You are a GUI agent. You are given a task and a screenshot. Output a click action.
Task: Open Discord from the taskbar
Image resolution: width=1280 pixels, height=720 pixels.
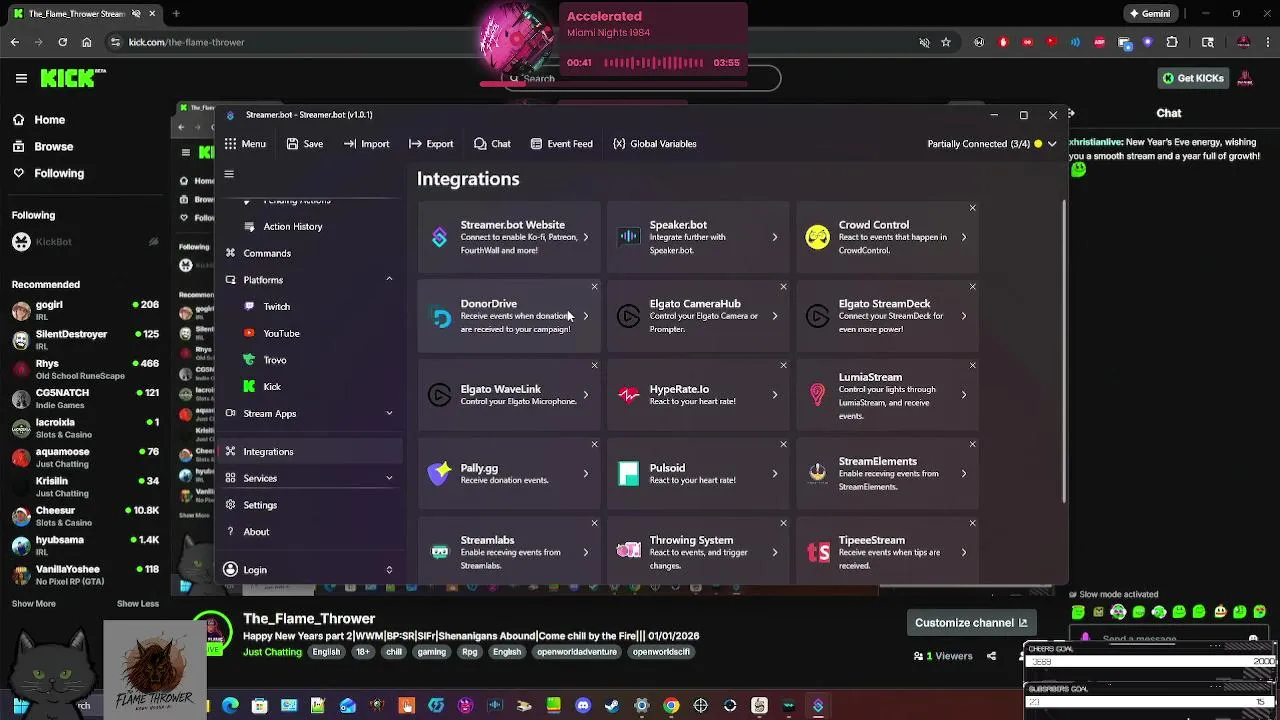pyautogui.click(x=583, y=706)
